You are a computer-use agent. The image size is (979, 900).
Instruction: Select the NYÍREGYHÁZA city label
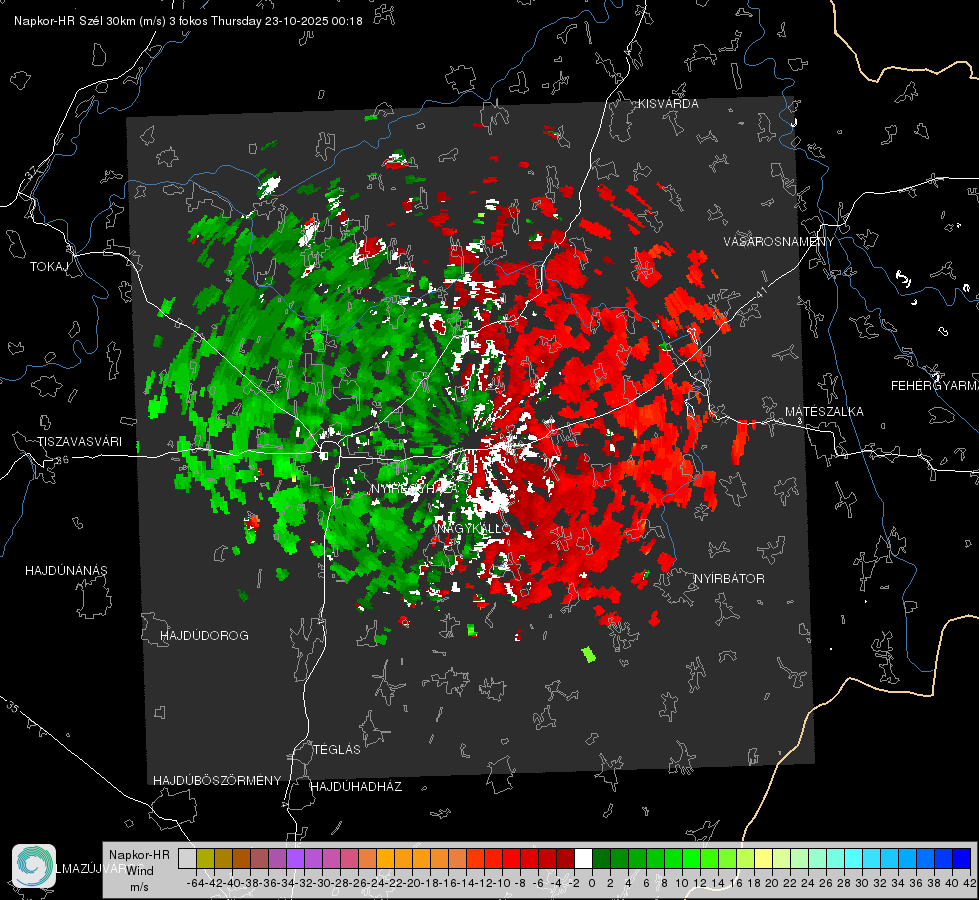pos(413,489)
